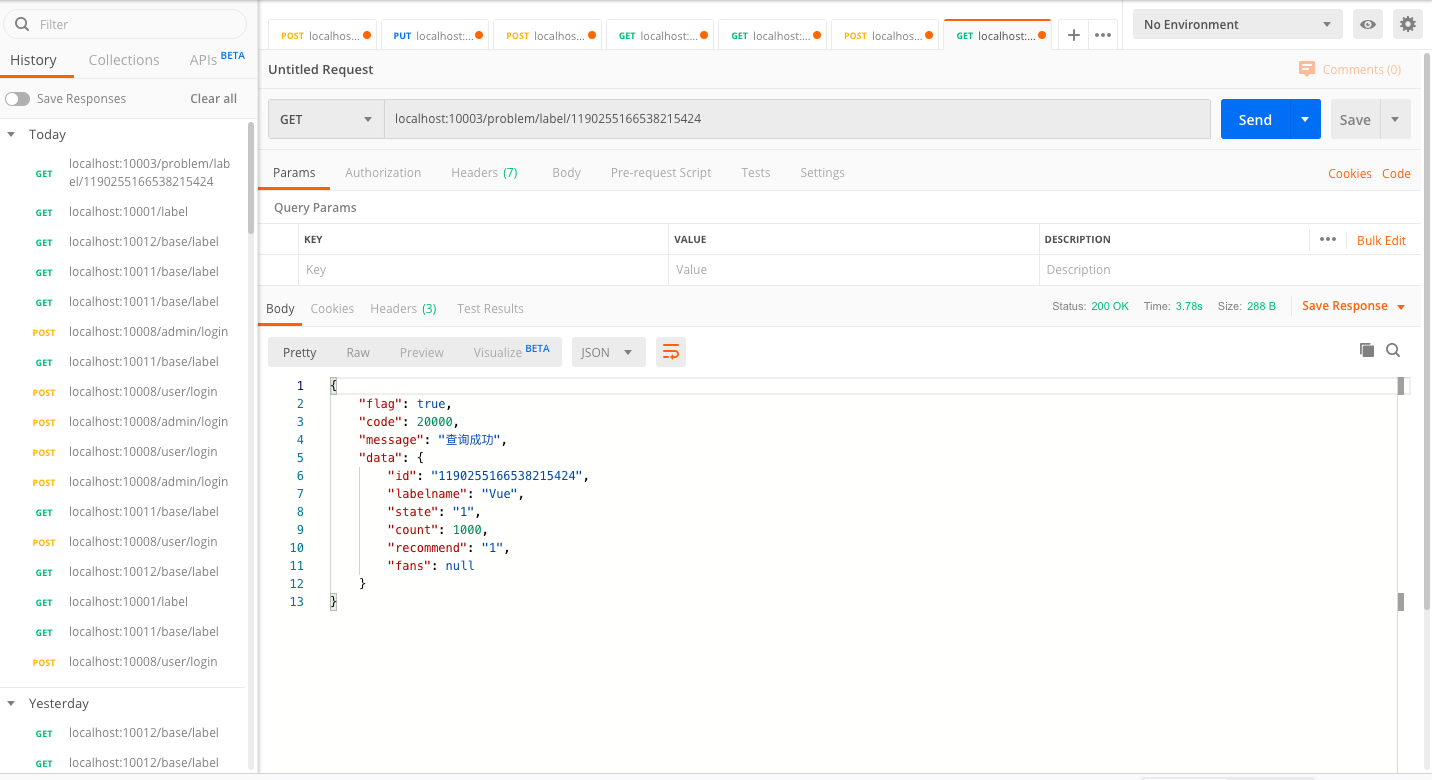
Task: Click the filter search magnifier icon
Action: pos(23,24)
